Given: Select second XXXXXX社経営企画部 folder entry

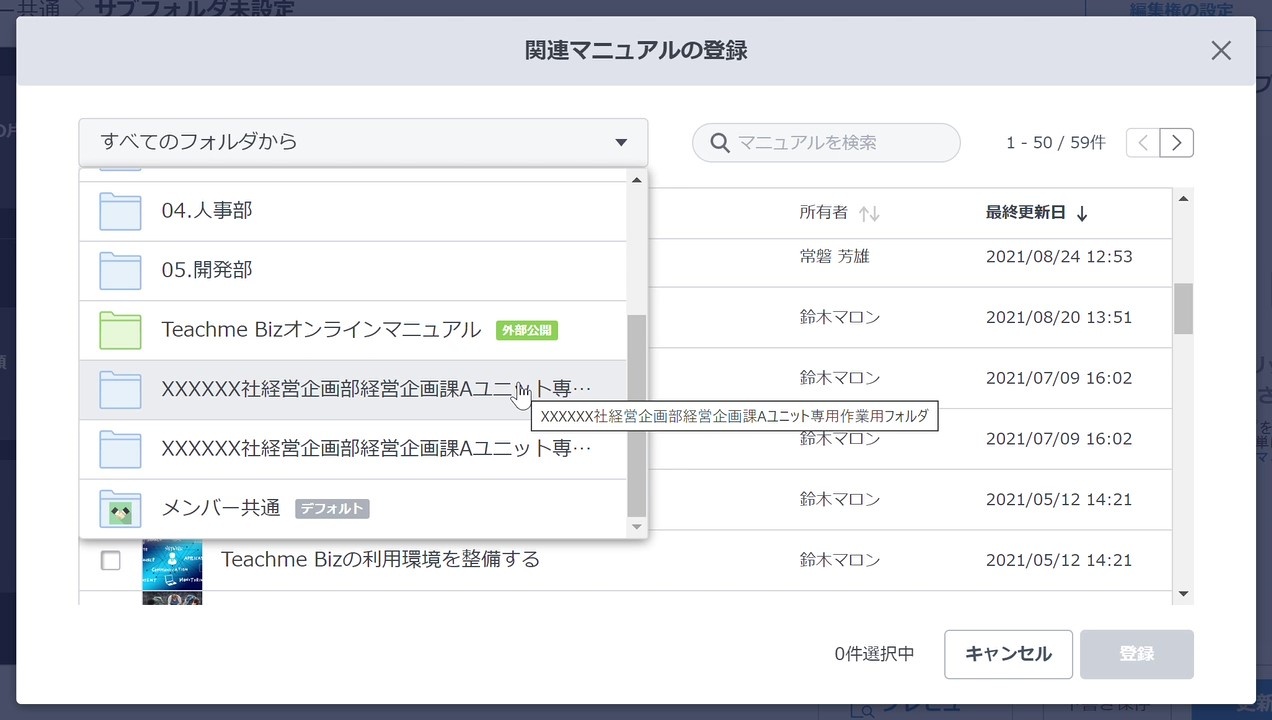Looking at the screenshot, I should point(376,449).
